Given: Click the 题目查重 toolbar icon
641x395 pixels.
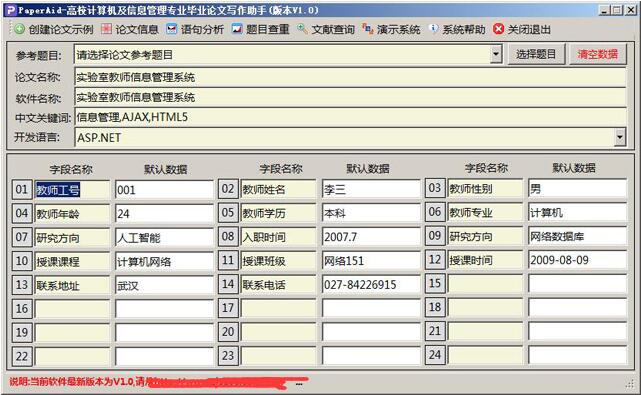Looking at the screenshot, I should pos(237,29).
